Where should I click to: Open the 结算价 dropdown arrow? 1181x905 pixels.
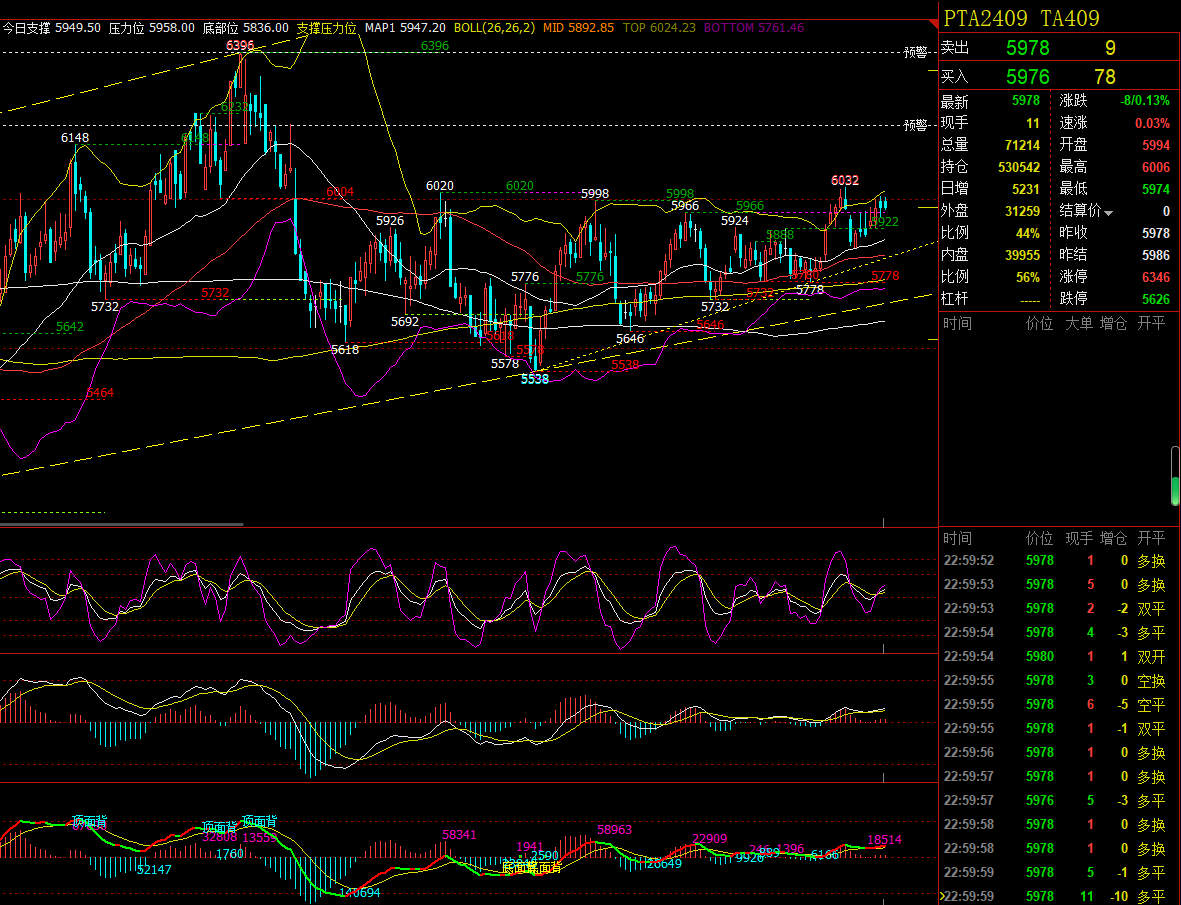[x=1109, y=213]
